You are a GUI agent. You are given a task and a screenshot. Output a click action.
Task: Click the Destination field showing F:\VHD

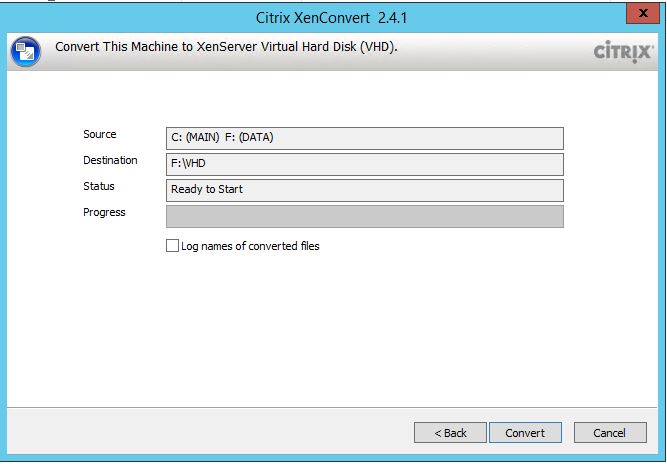[365, 164]
